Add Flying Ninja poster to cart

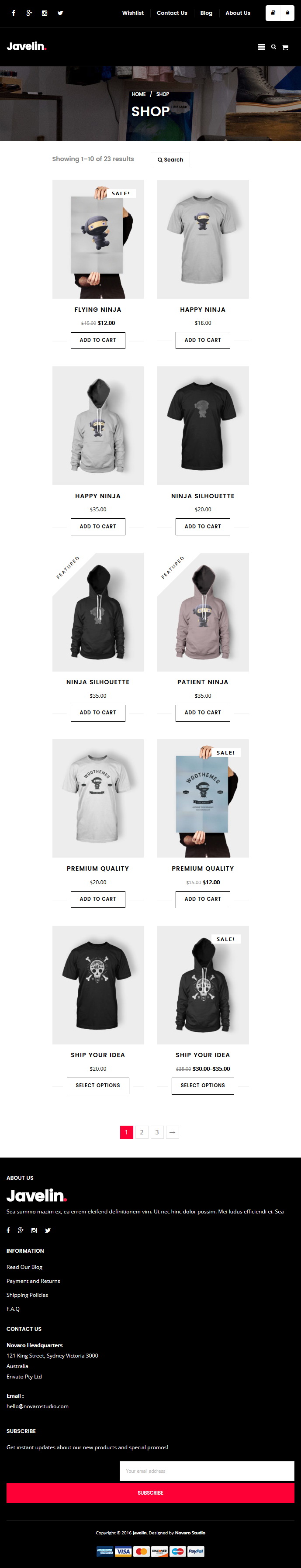pos(98,340)
